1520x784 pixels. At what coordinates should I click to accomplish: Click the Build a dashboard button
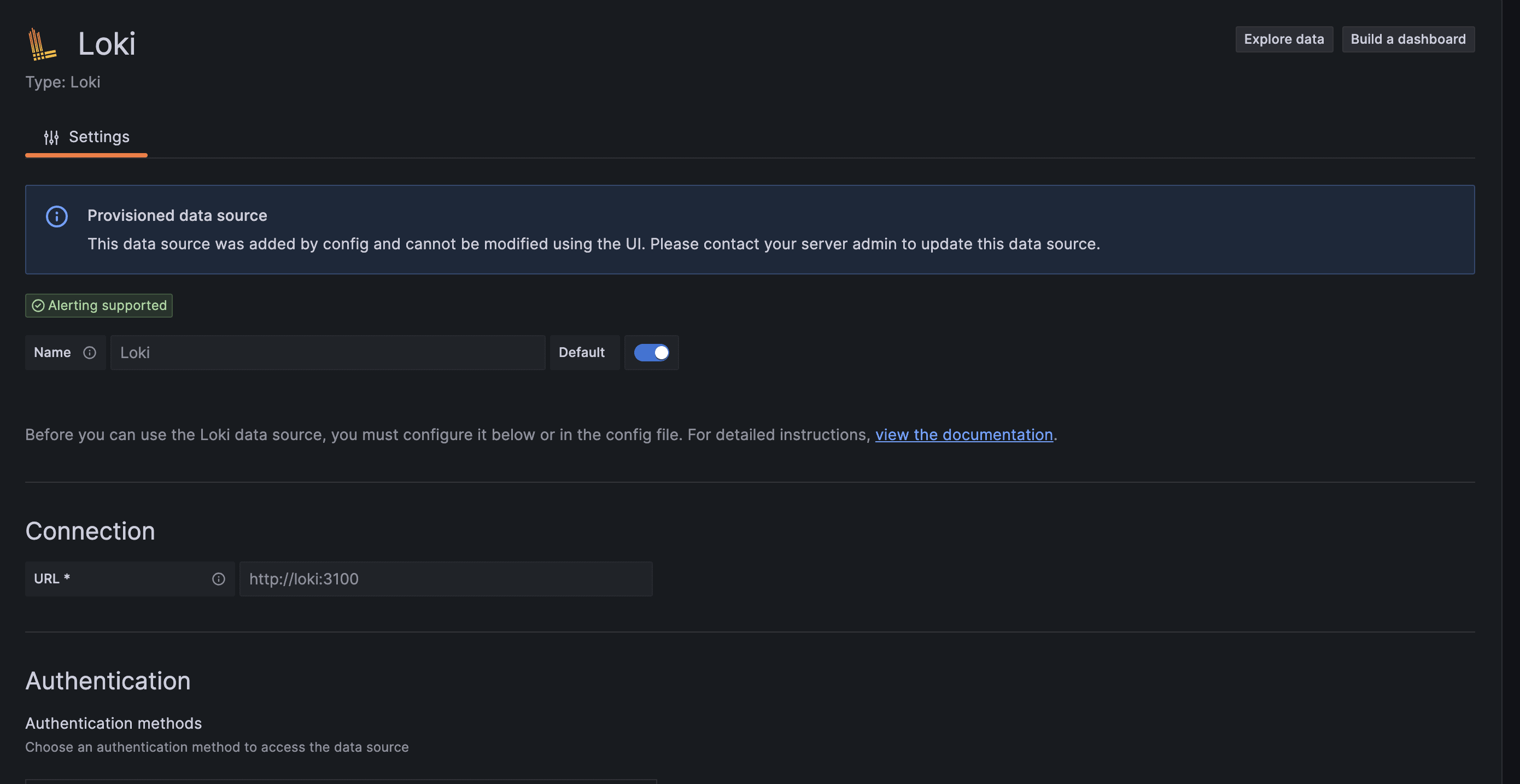1408,39
